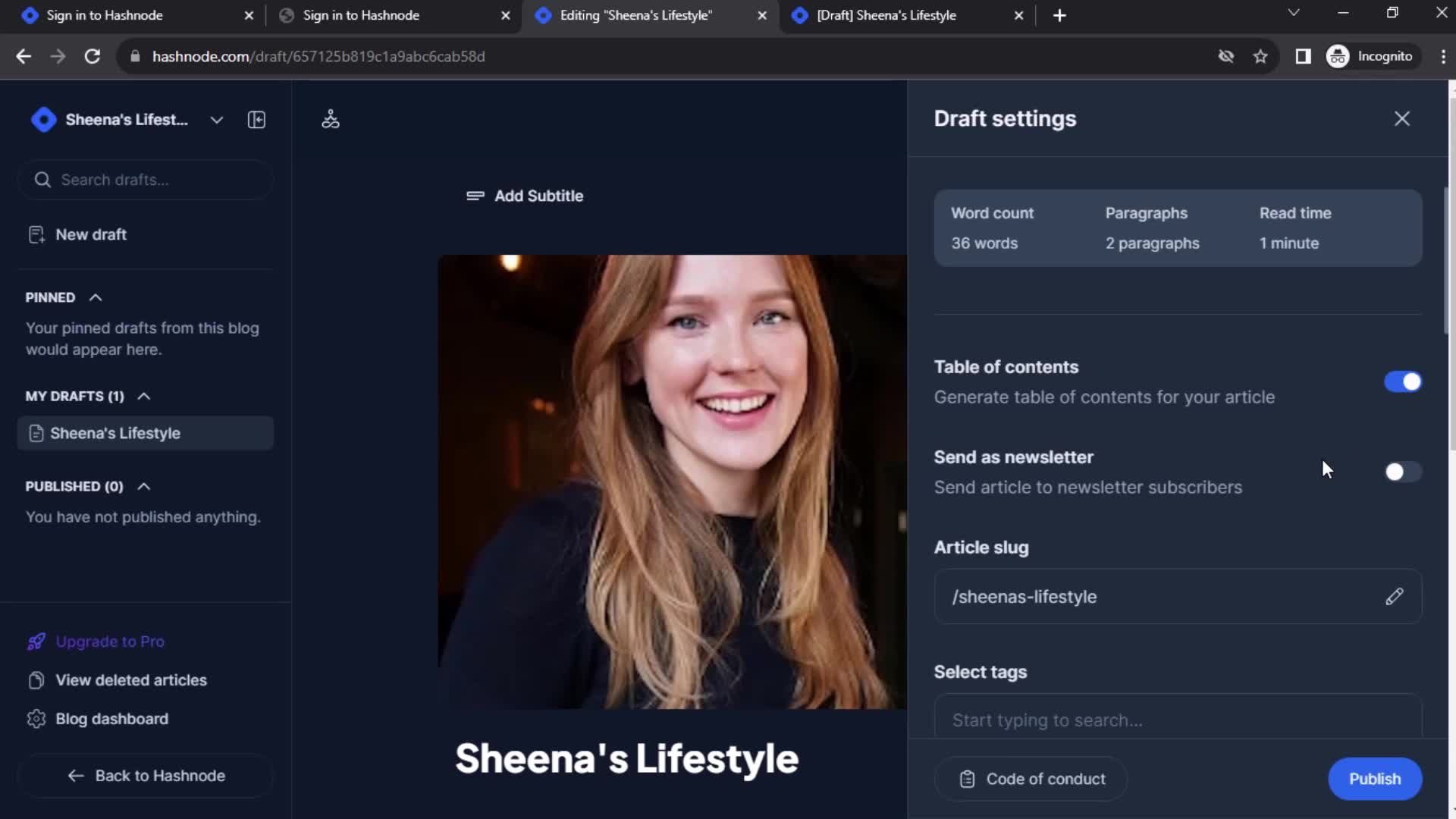Viewport: 1456px width, 819px height.
Task: Close the [Draft] Sheena's Lifestyle tab
Action: (1018, 15)
